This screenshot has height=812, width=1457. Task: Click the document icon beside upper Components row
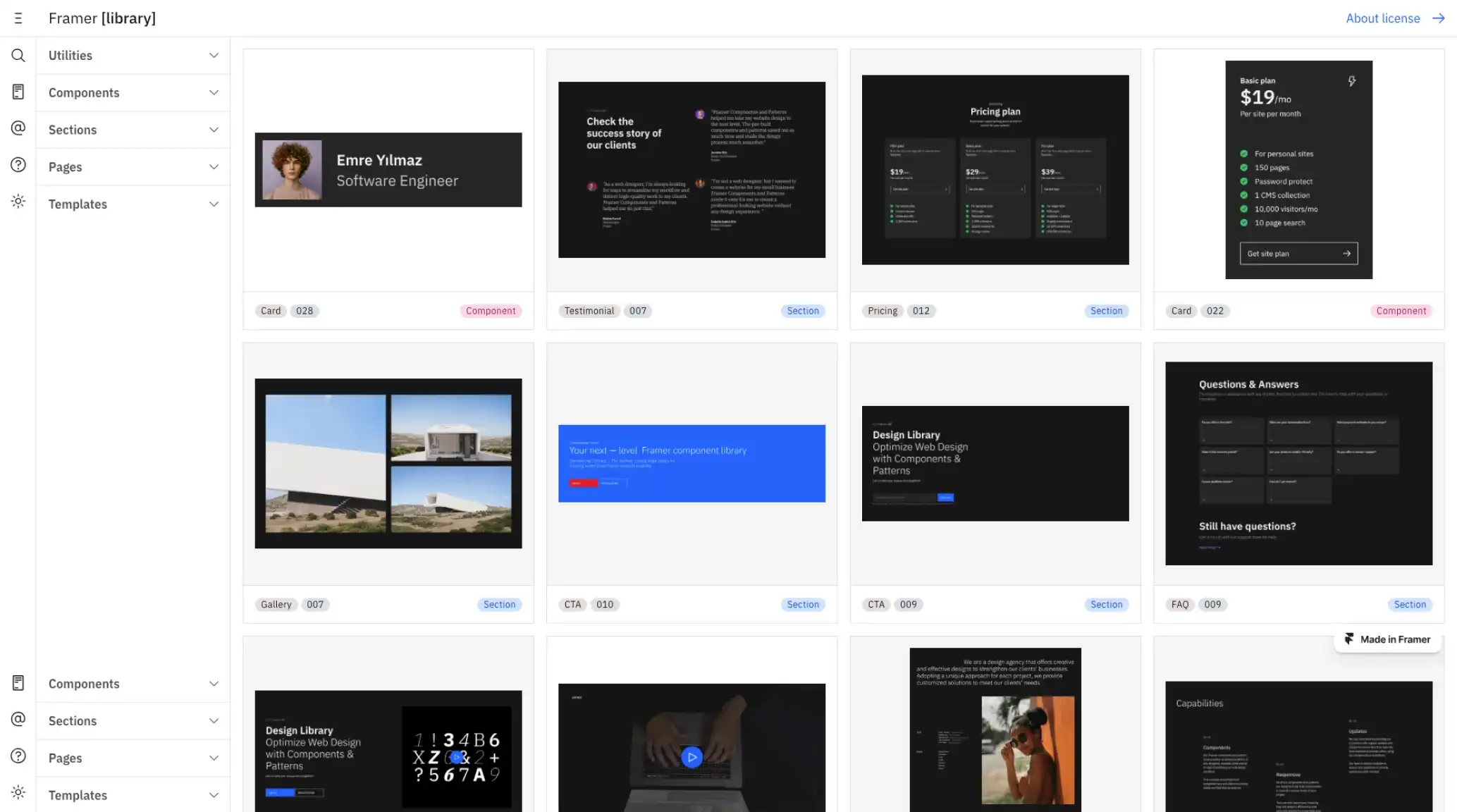(x=18, y=92)
